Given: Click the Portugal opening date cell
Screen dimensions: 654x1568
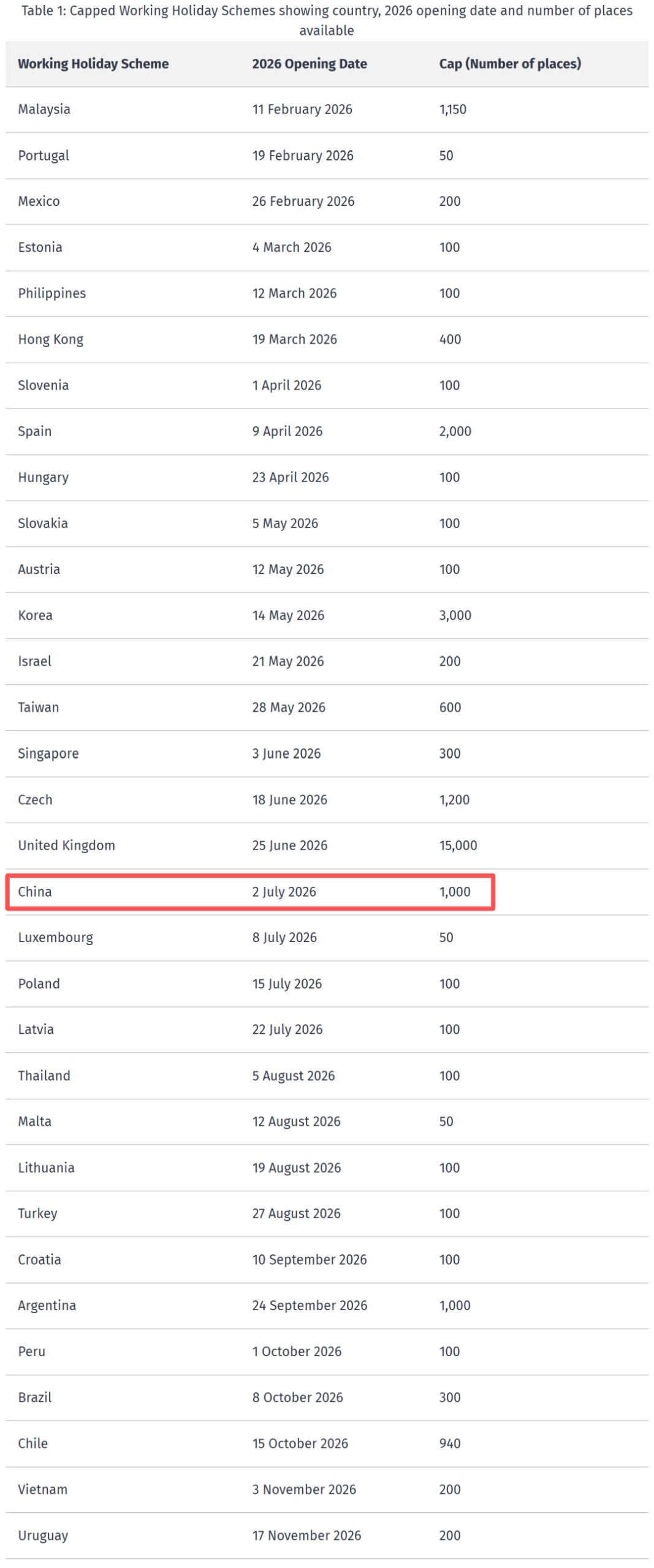Looking at the screenshot, I should click(x=302, y=156).
